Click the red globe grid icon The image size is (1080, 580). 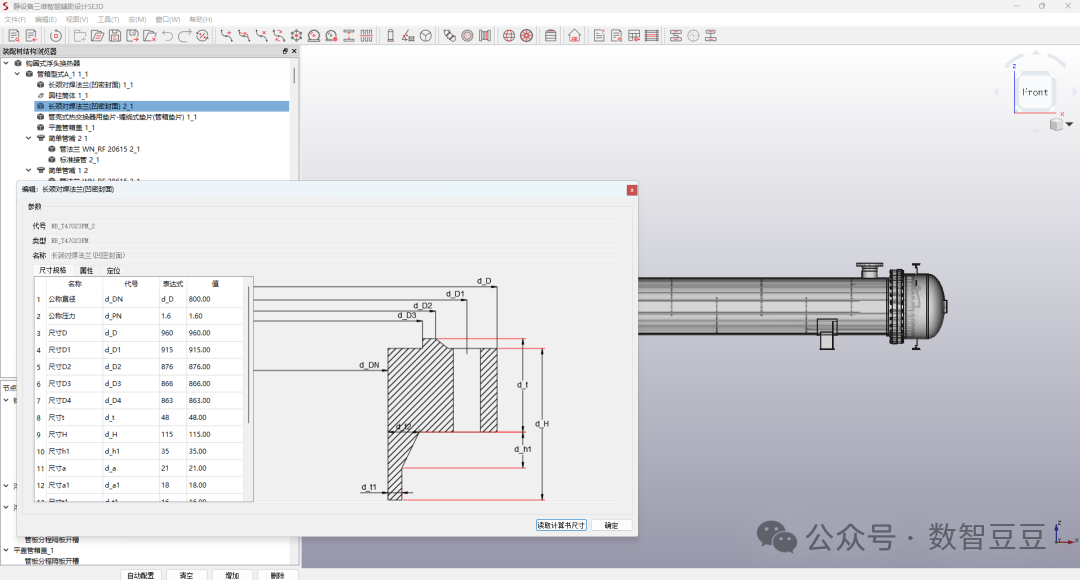[x=509, y=36]
